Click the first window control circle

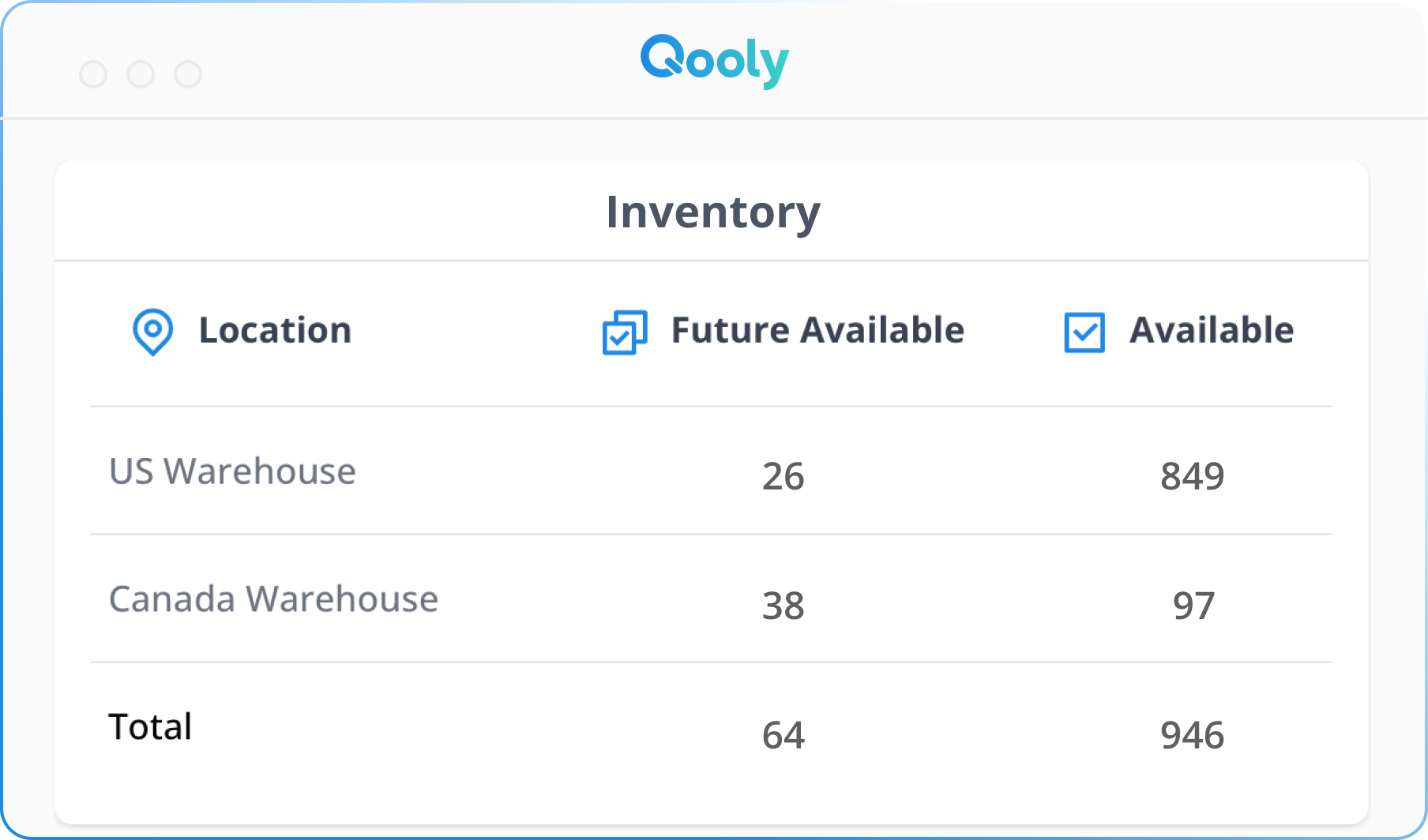[93, 74]
